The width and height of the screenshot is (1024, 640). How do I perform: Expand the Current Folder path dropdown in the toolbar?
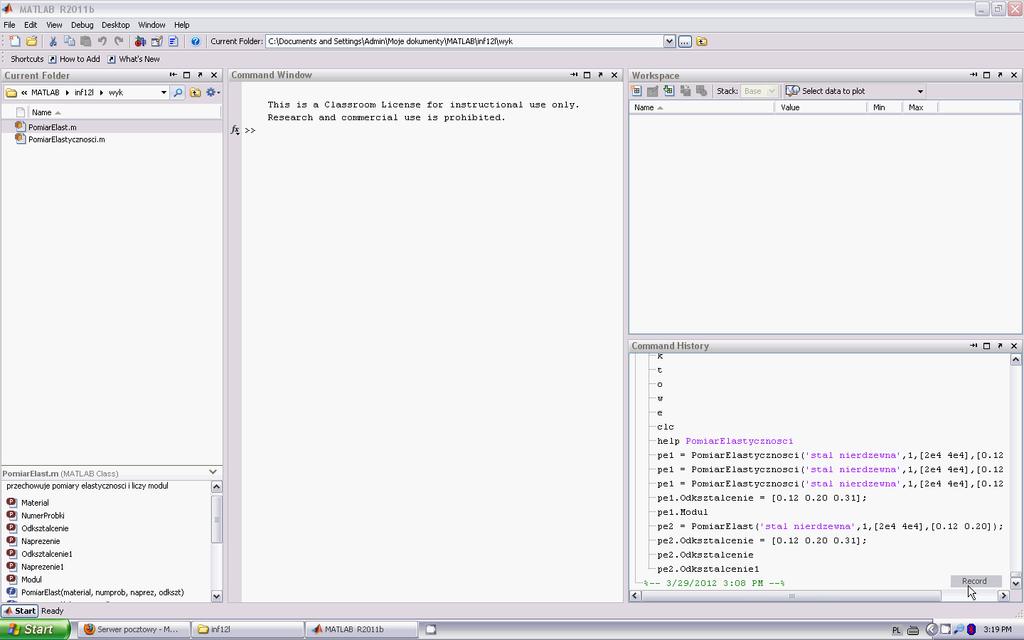[x=669, y=41]
